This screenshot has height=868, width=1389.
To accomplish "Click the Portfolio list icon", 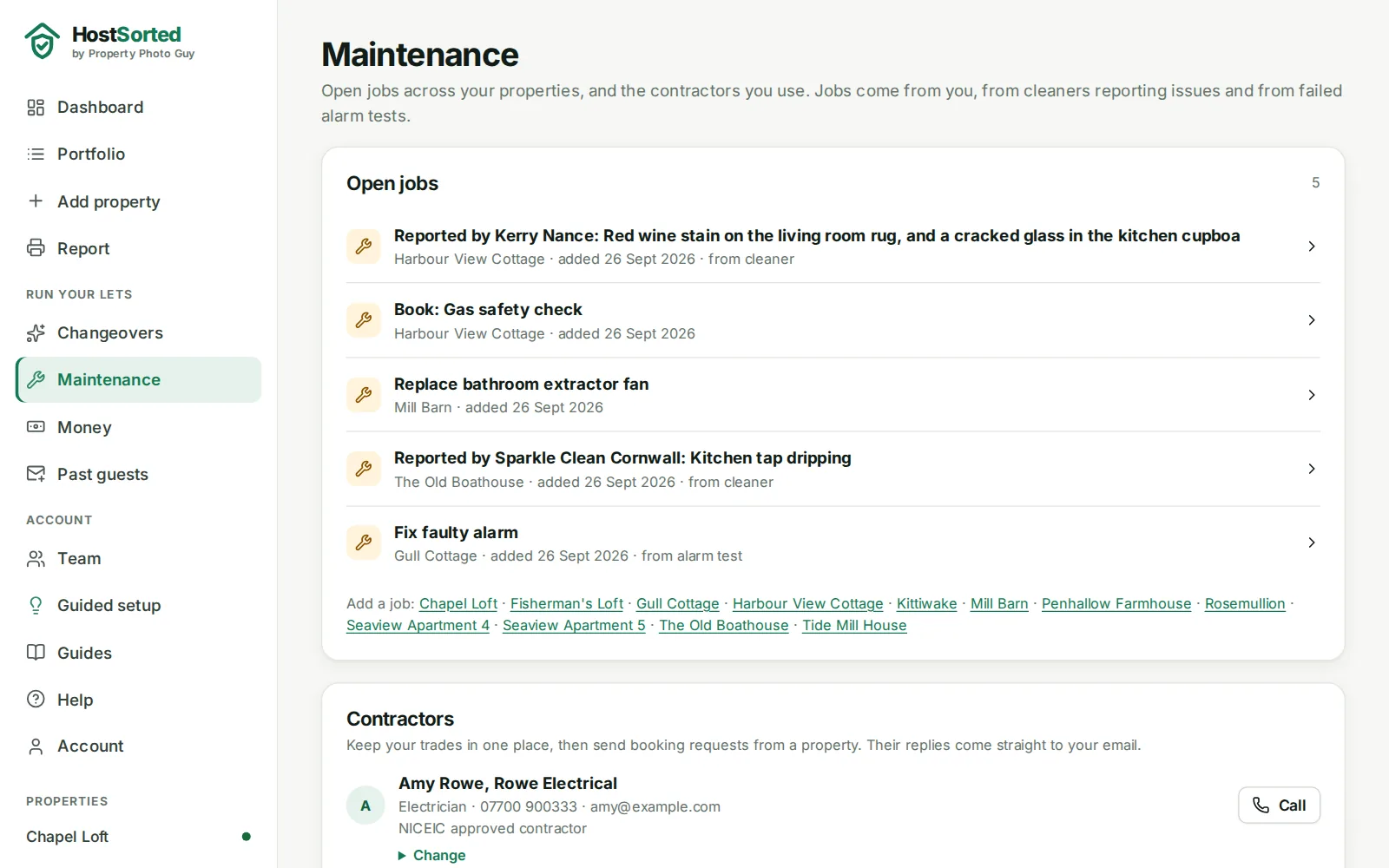I will (36, 155).
